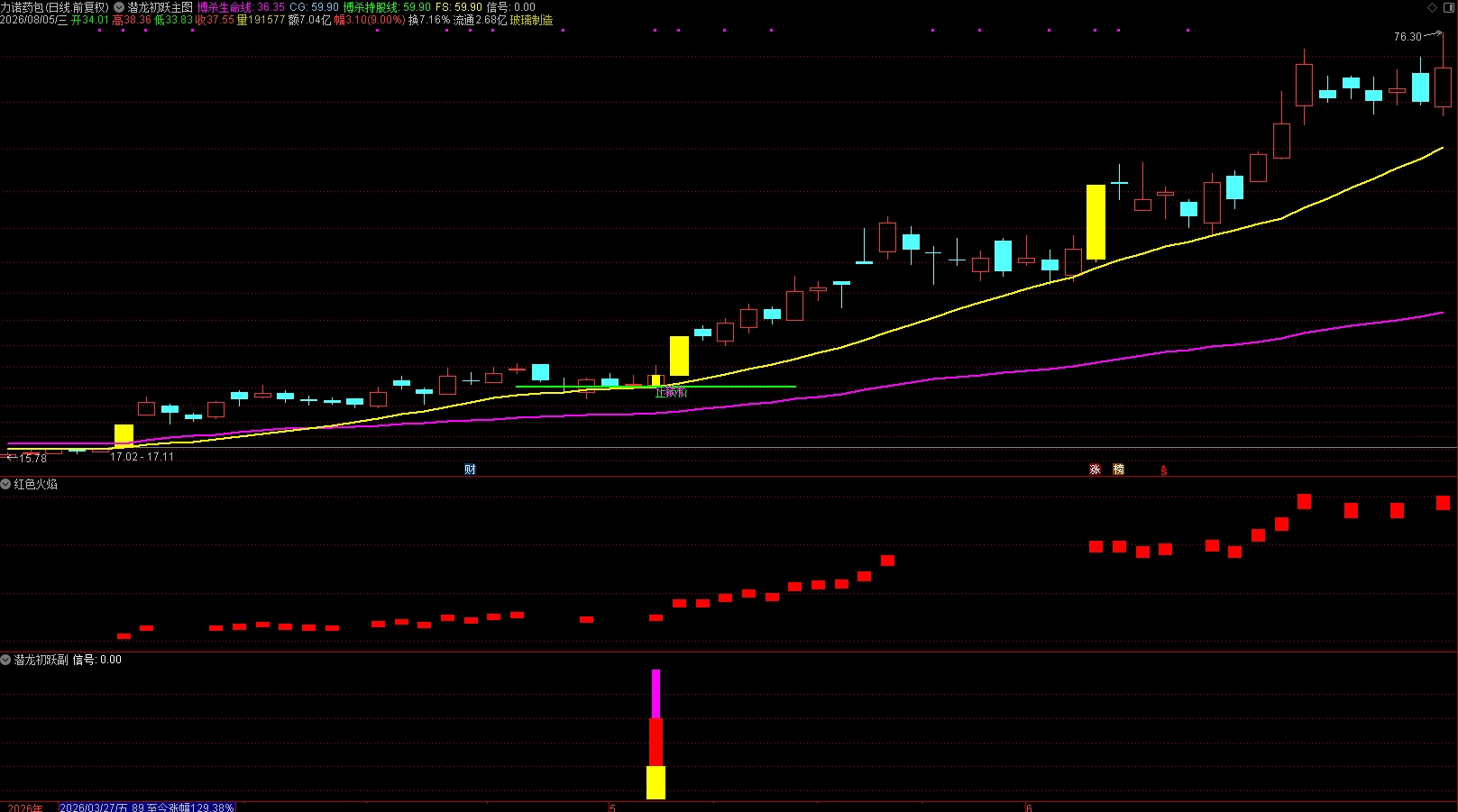Select the 博杀持股线 indicator label

pos(371,7)
